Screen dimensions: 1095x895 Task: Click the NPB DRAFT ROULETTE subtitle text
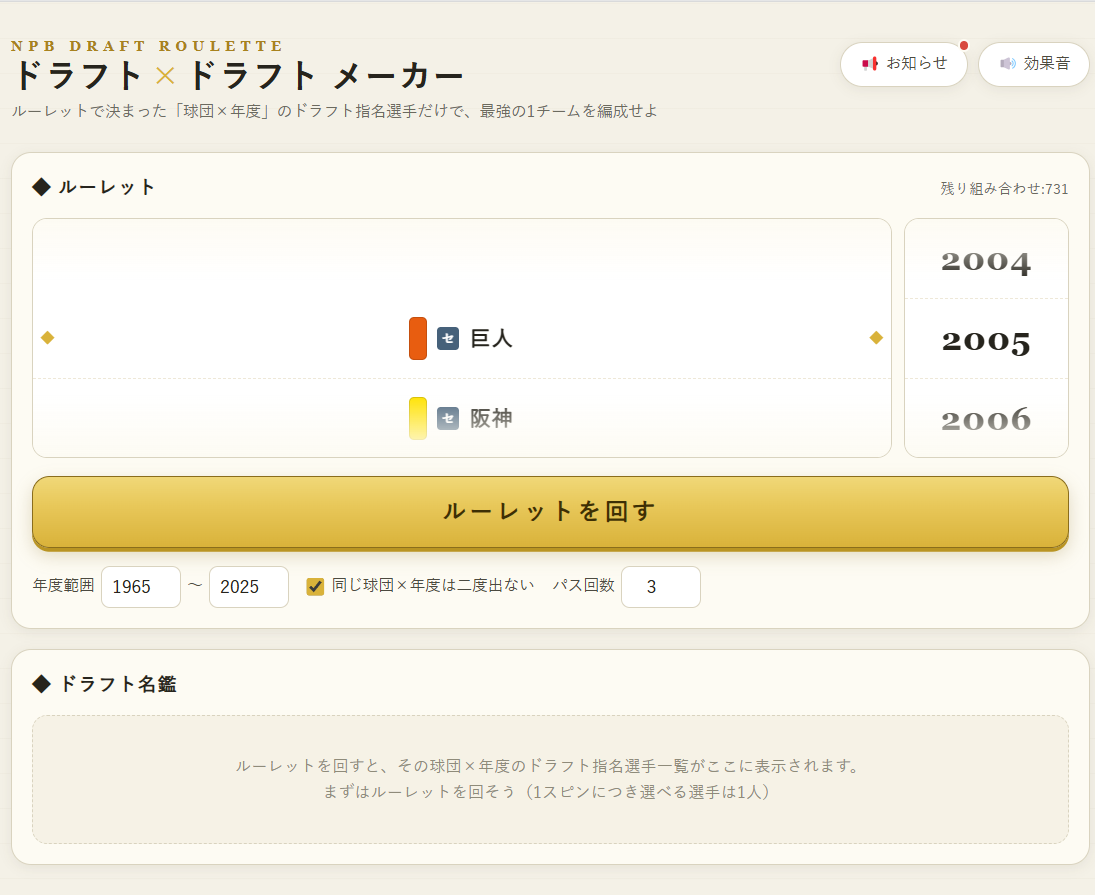[x=147, y=46]
